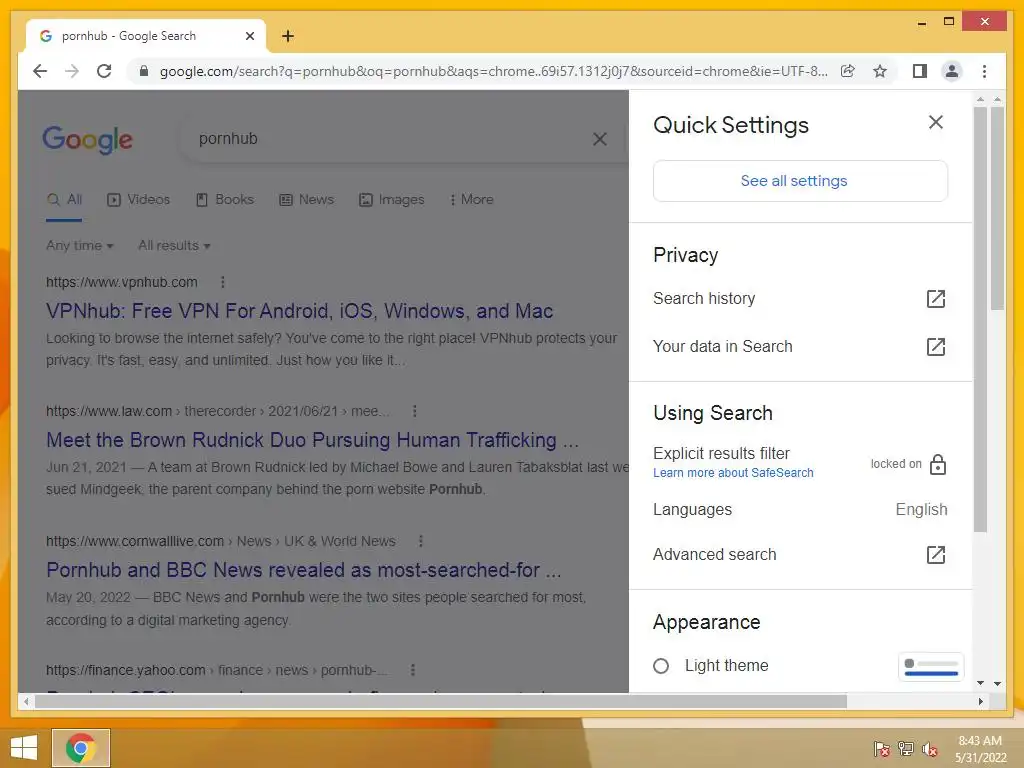This screenshot has width=1024, height=768.
Task: Open options menu for cornwalllive.com result
Action: pyautogui.click(x=421, y=541)
